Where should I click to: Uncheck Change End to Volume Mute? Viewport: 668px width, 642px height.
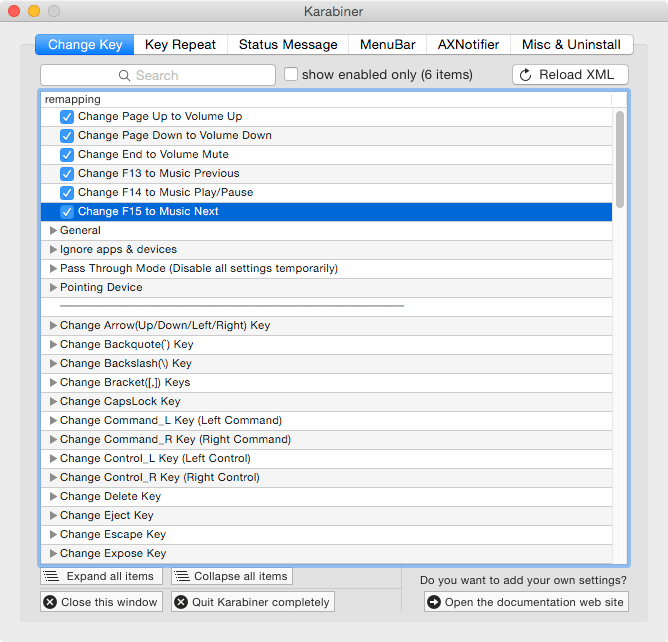[67, 155]
